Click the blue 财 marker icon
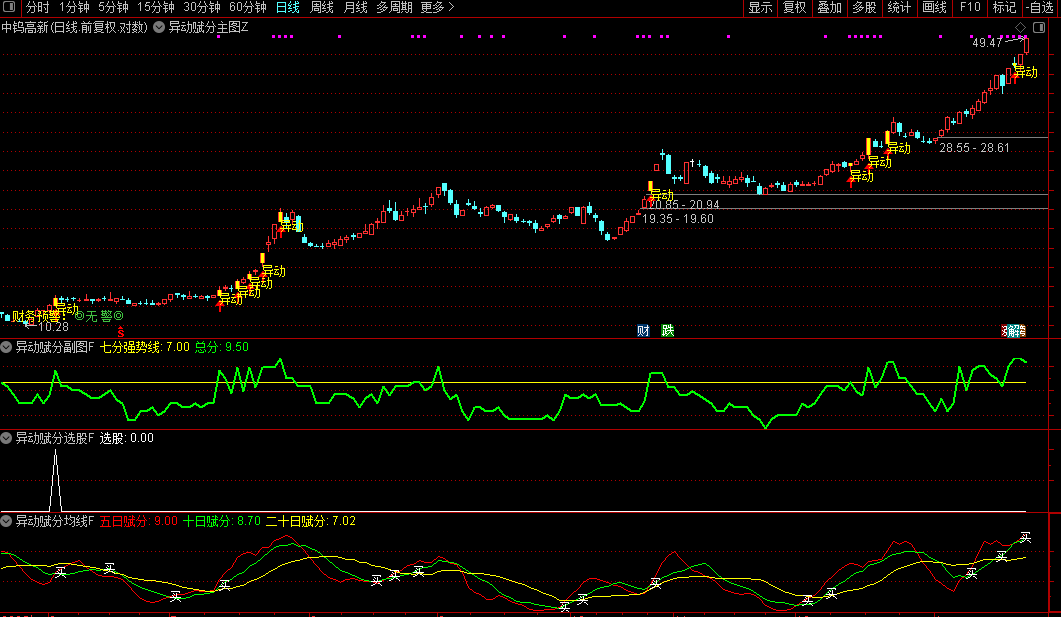 coord(643,331)
